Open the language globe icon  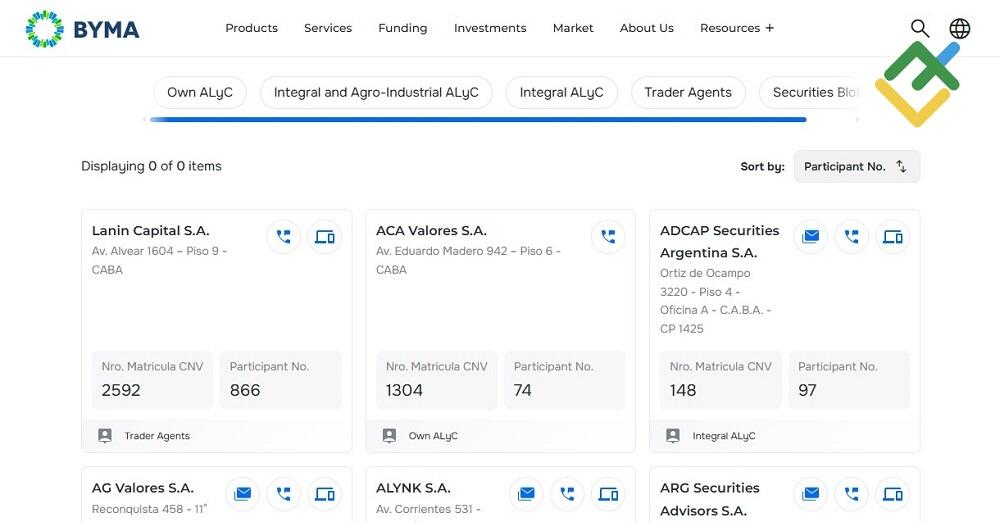pyautogui.click(x=959, y=28)
